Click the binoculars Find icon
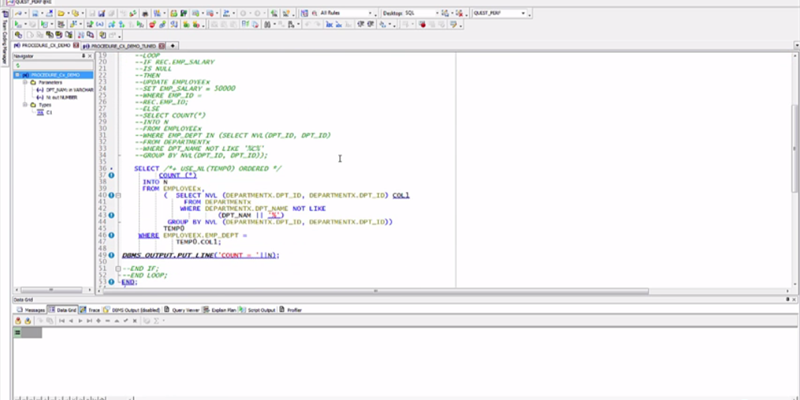The image size is (800, 400). click(x=267, y=24)
